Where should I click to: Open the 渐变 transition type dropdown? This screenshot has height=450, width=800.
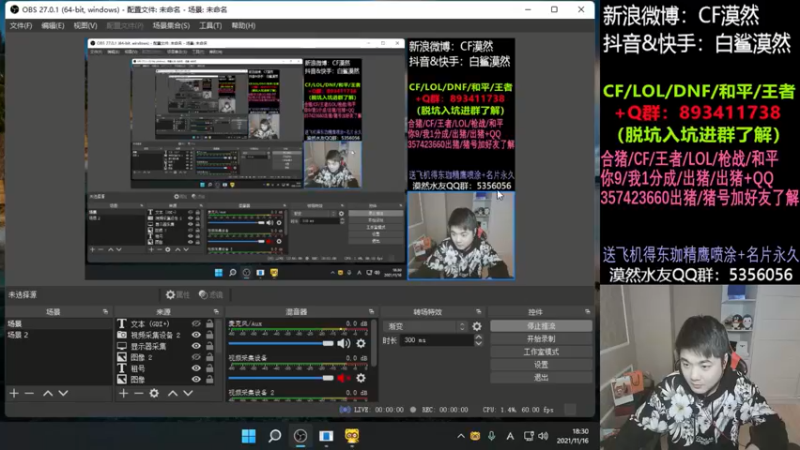[426, 327]
